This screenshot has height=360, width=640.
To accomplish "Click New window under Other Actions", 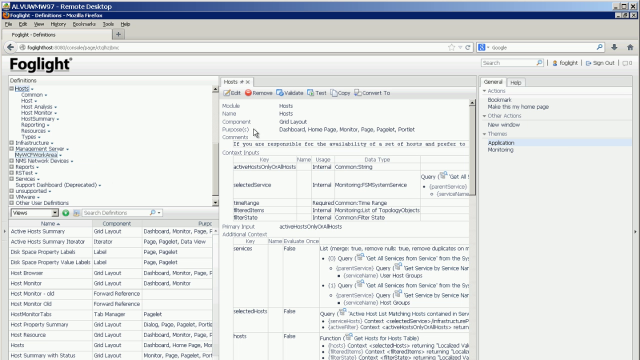I will [x=504, y=125].
